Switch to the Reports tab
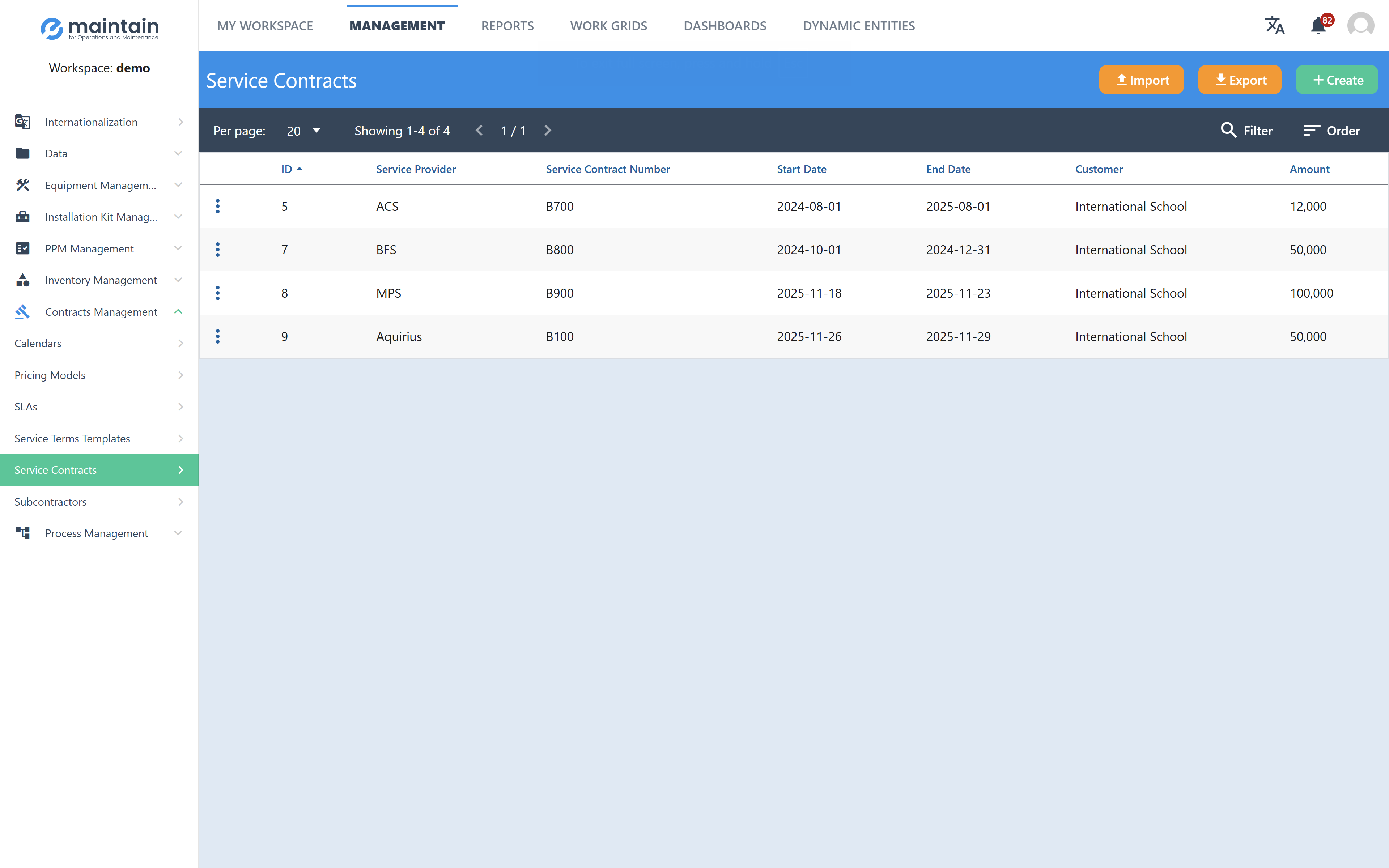 coord(507,26)
